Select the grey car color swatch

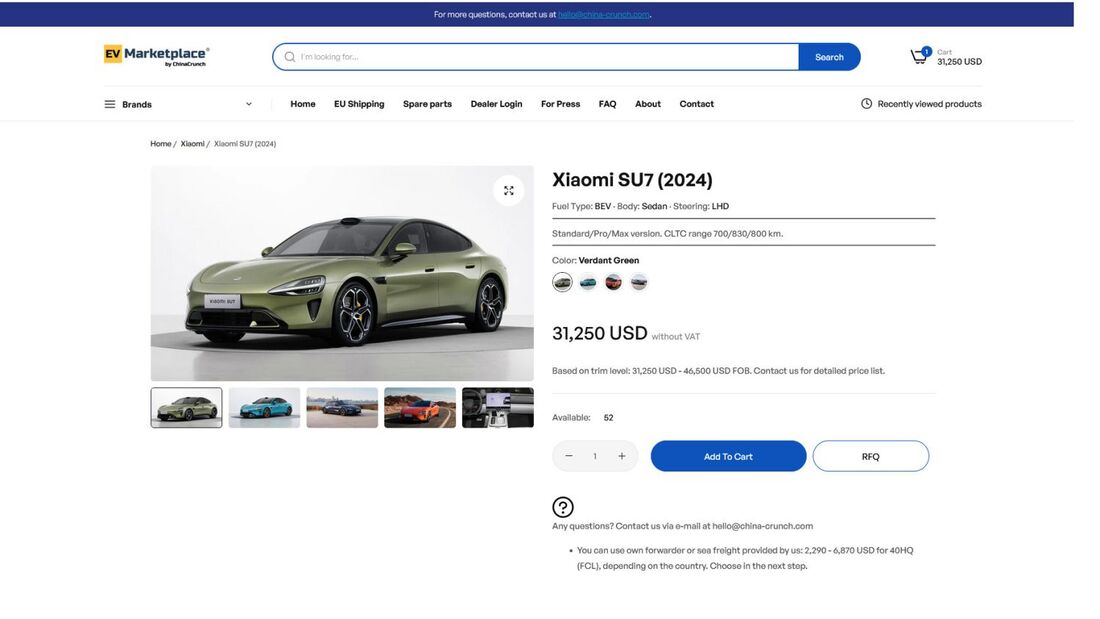(x=638, y=282)
